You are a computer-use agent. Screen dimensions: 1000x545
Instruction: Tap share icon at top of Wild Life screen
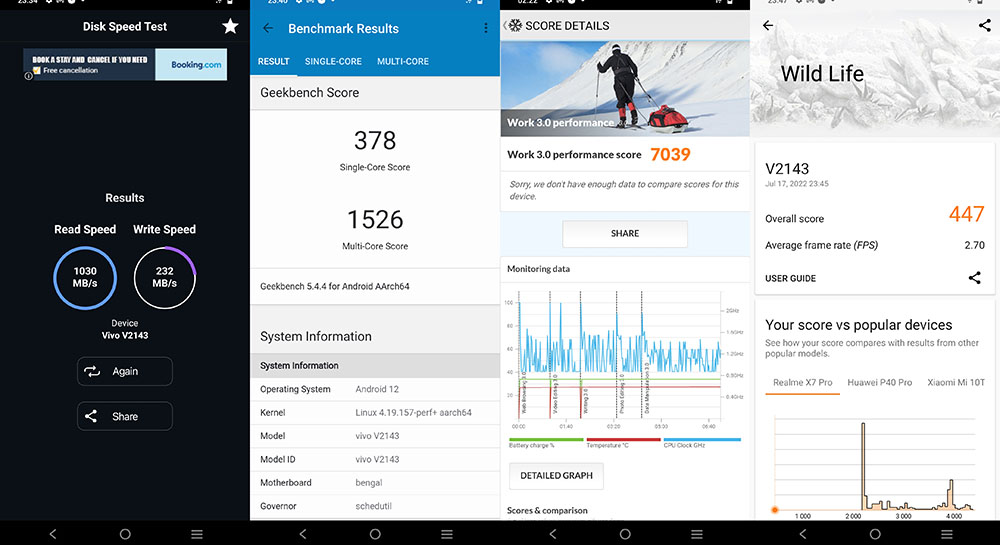click(x=984, y=25)
